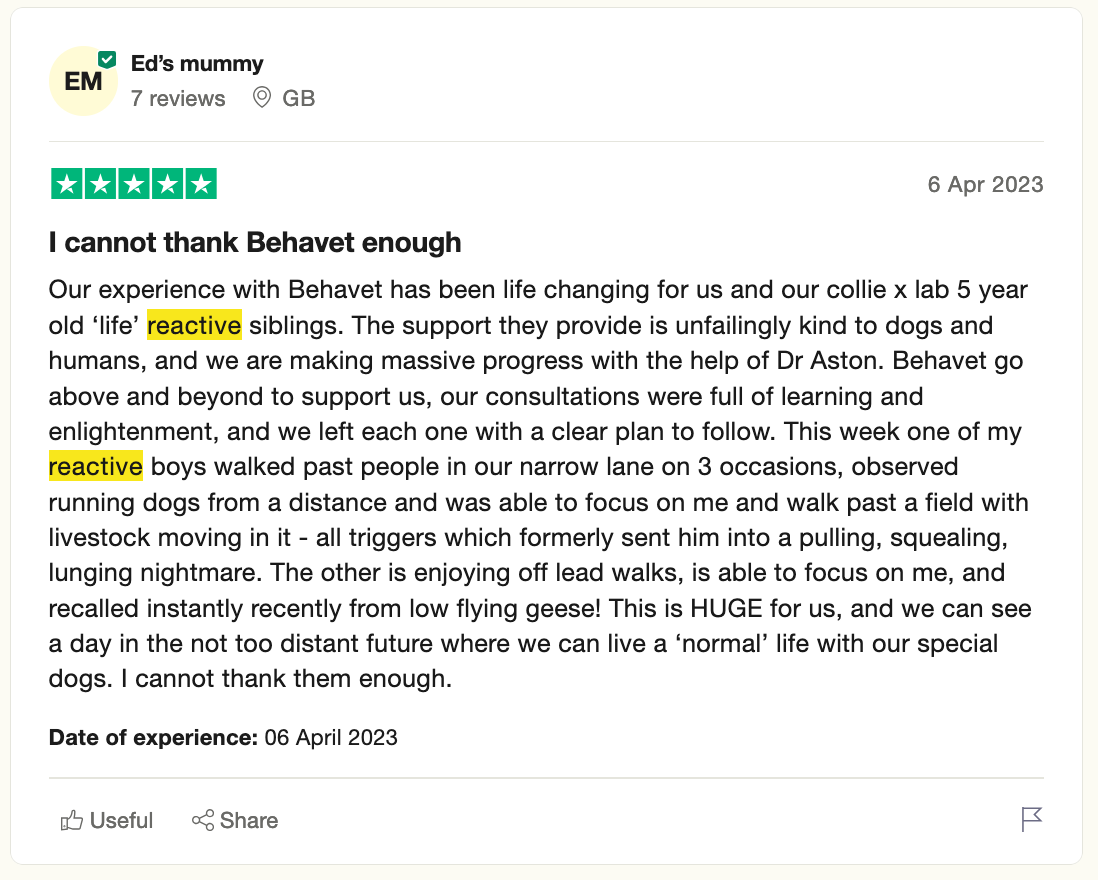Click the GB country label
Screen dimensions: 1098x880
pos(299,99)
